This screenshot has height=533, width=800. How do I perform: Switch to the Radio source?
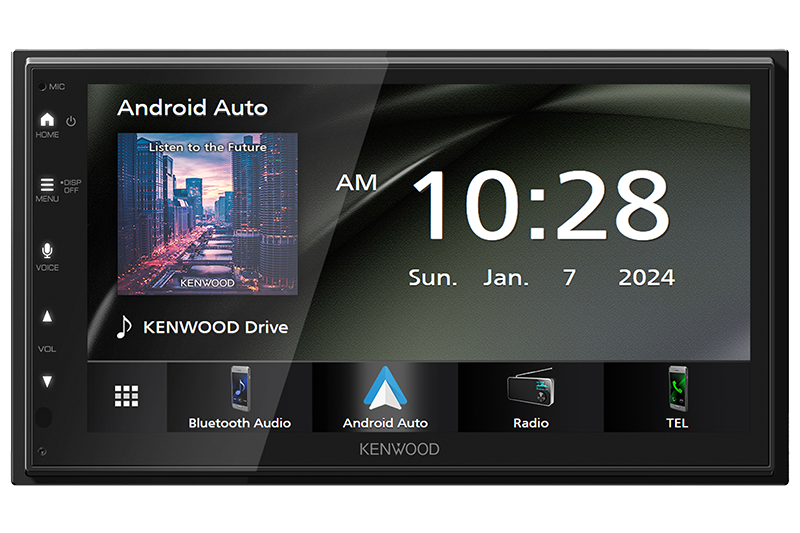tap(531, 397)
